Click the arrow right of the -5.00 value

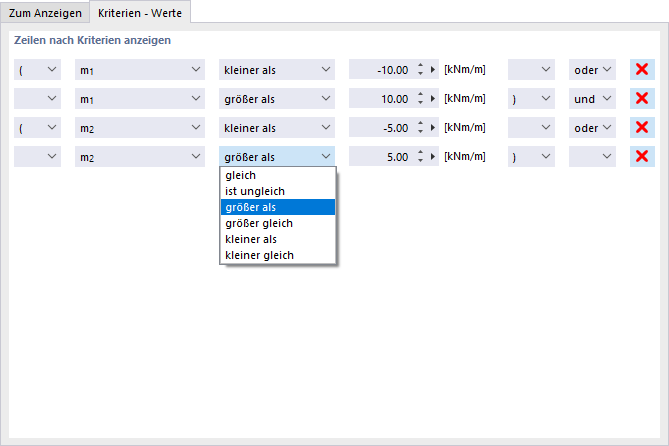434,128
